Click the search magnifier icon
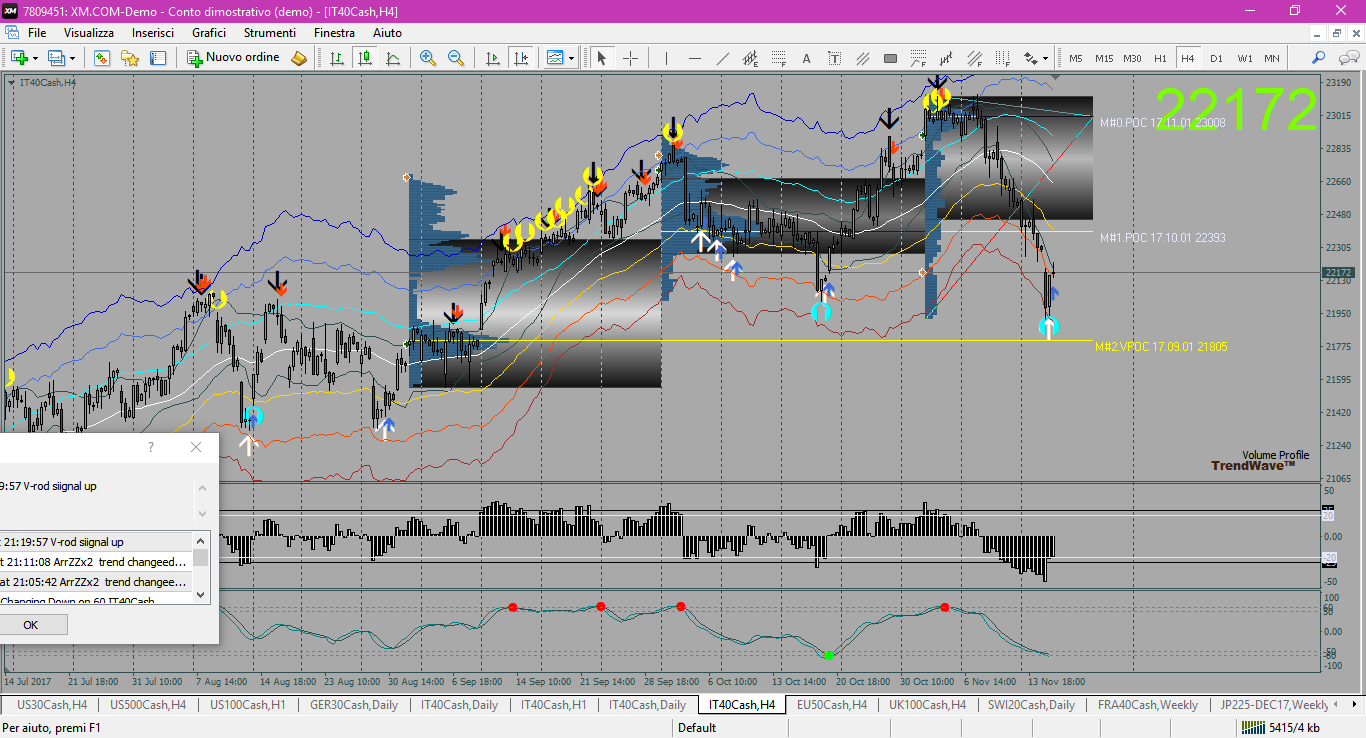Screen dimensions: 1366x738 click(x=1319, y=58)
